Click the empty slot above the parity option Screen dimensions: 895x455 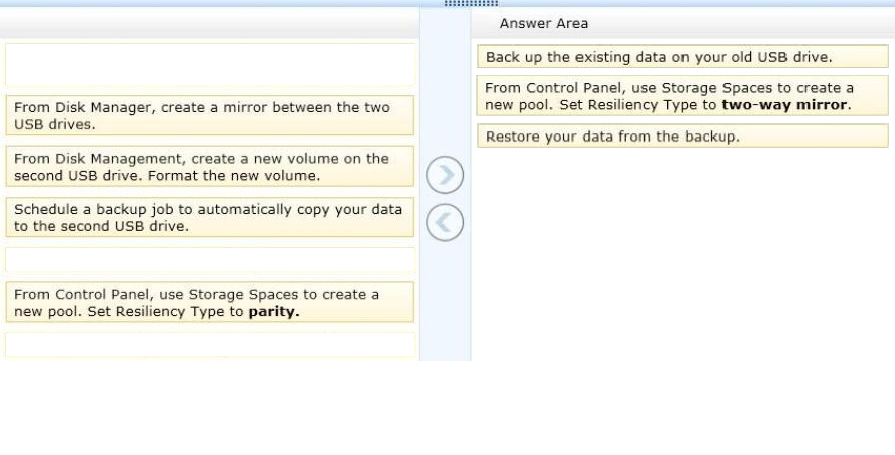[209, 260]
